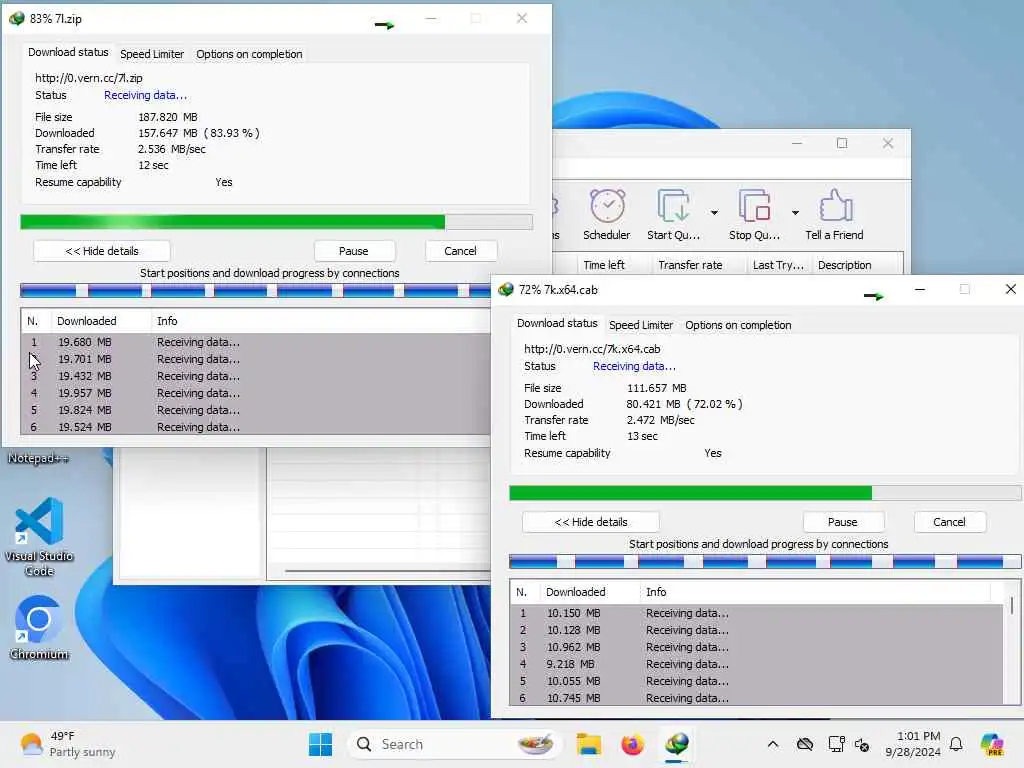
Task: Click the Info column header in 7k.x64.cab connections list
Action: click(816, 592)
